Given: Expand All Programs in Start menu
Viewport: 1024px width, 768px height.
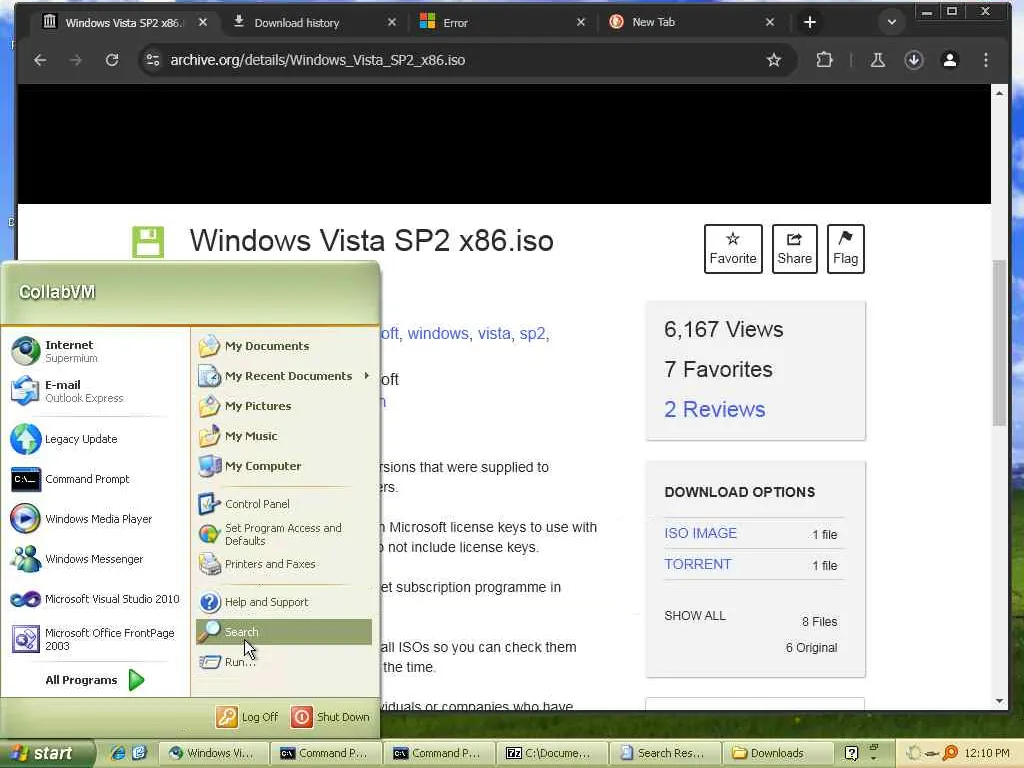Looking at the screenshot, I should point(95,680).
